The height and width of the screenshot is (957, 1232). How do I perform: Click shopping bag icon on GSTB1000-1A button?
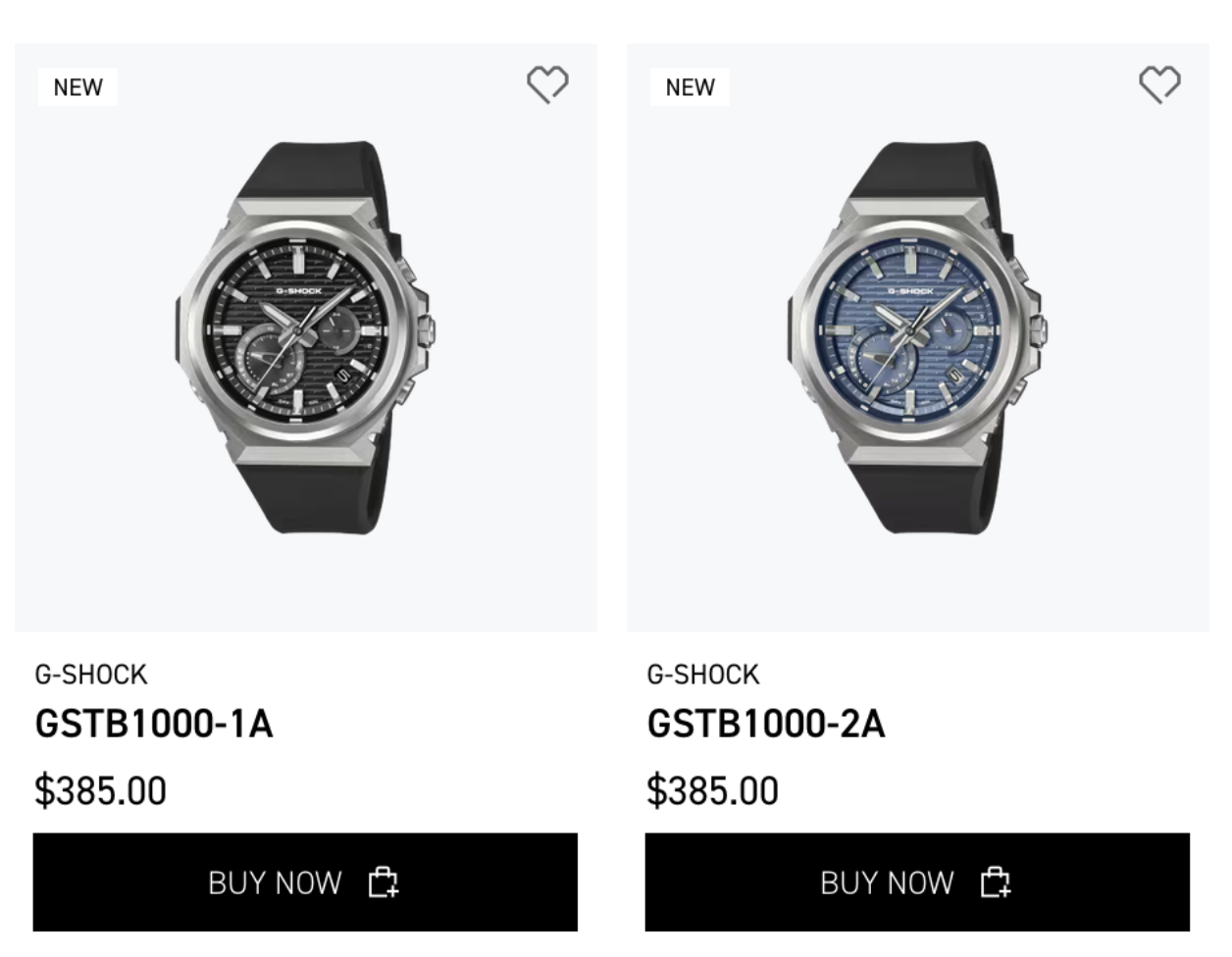coord(384,882)
